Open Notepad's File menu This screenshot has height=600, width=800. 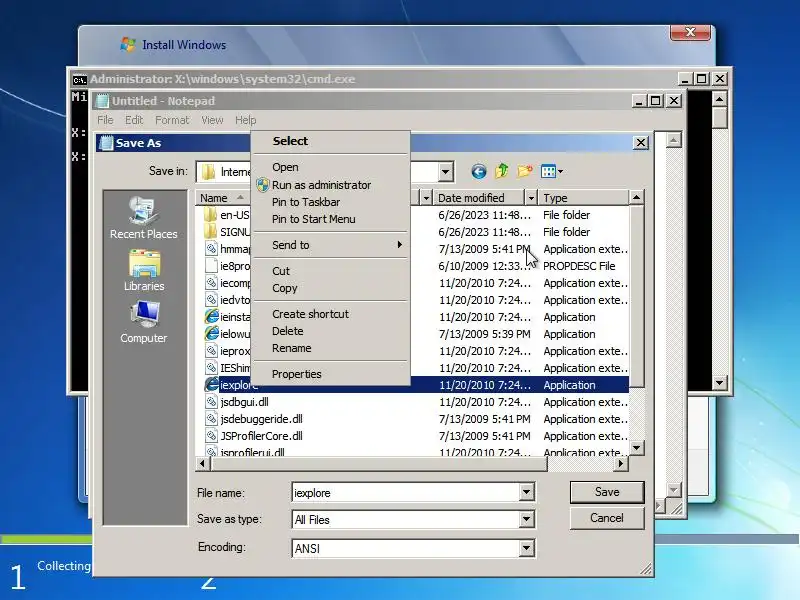point(105,120)
